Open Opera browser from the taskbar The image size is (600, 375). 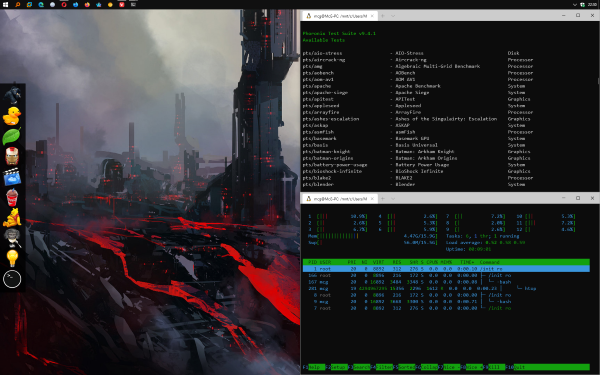[64, 5]
